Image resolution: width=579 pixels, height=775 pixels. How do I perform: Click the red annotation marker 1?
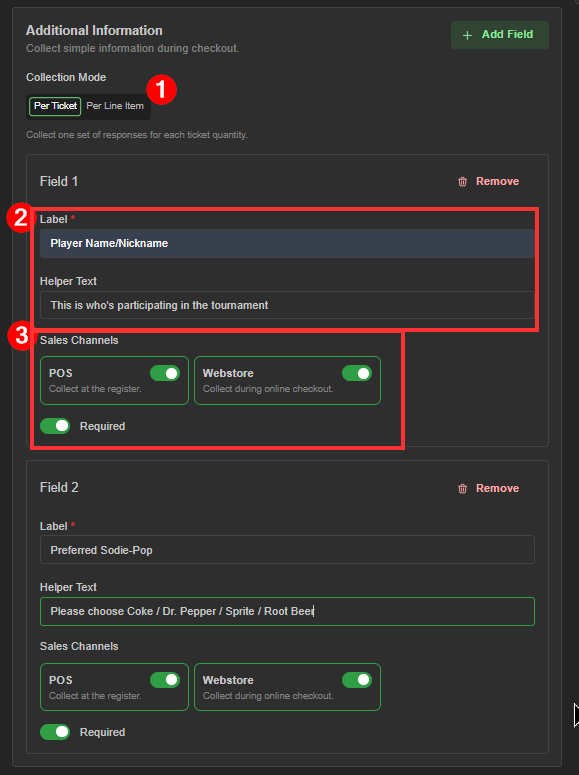point(161,89)
